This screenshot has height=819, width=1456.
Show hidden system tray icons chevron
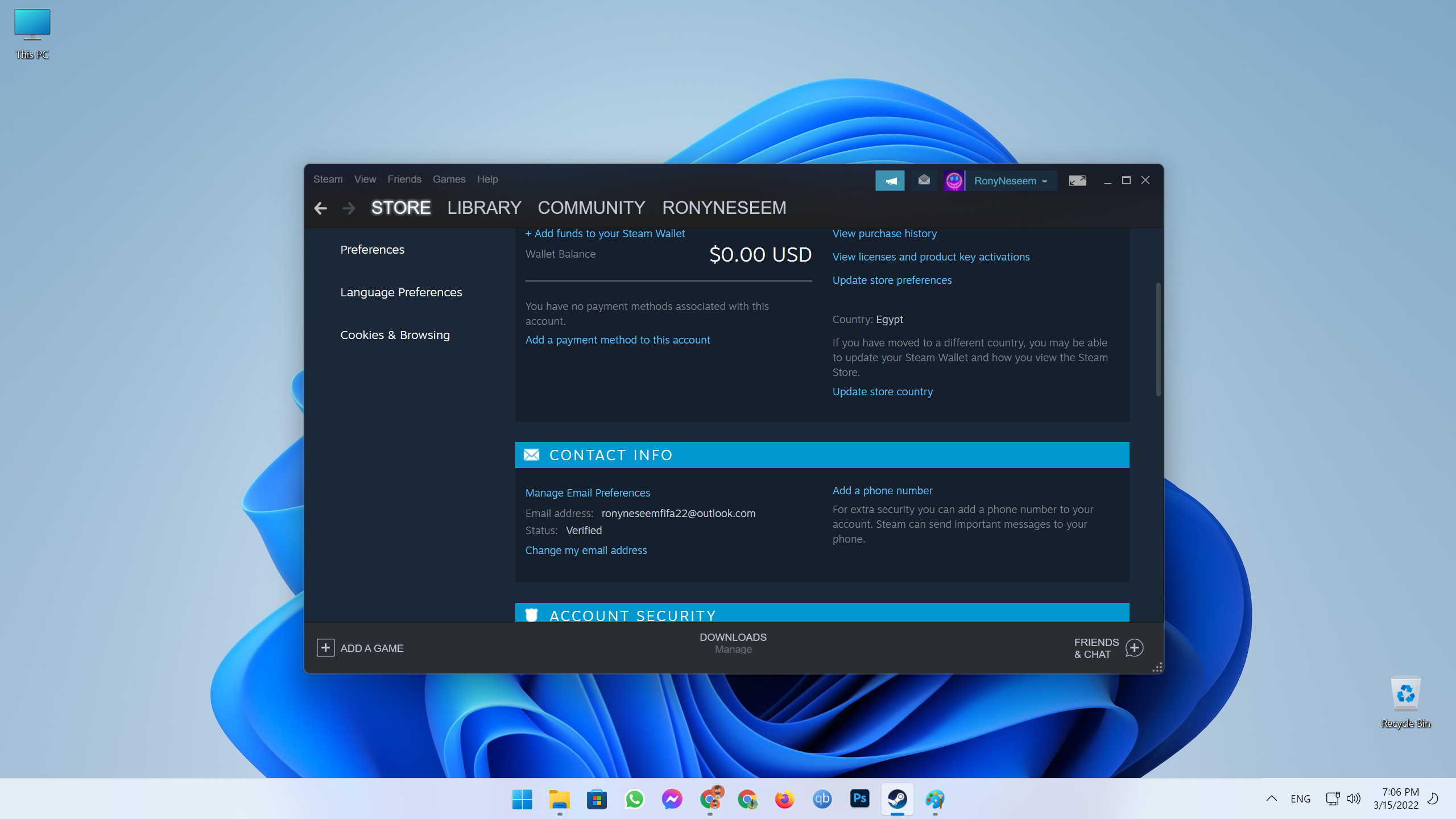[x=1272, y=799]
